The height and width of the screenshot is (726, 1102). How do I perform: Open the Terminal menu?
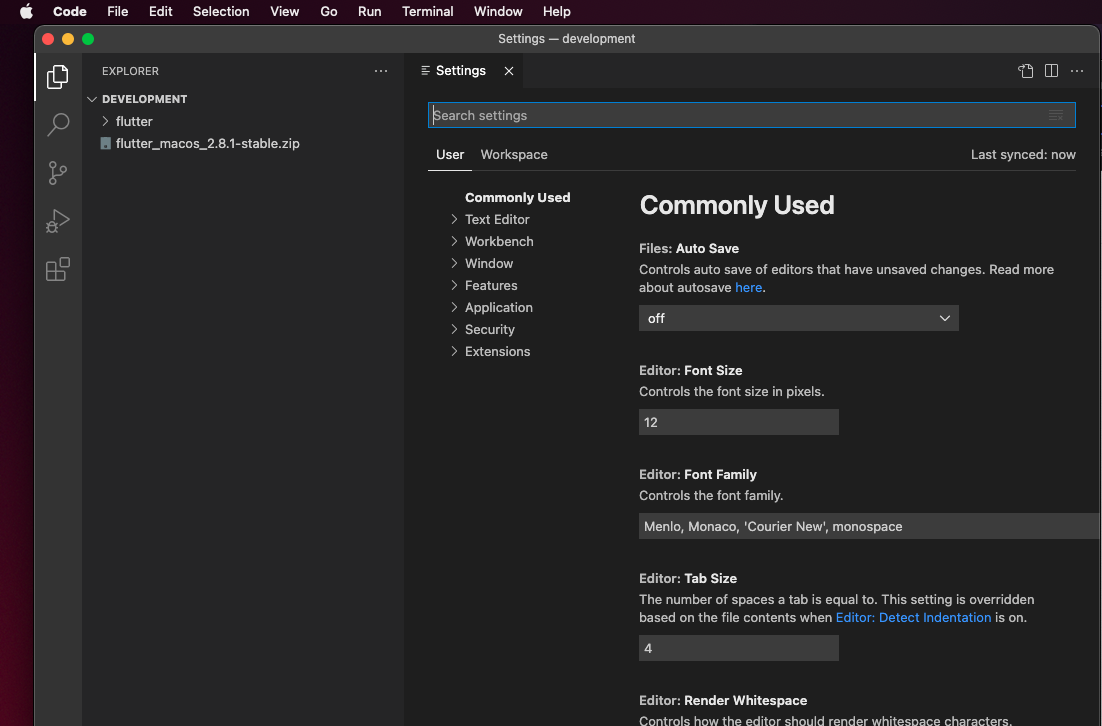[x=427, y=11]
